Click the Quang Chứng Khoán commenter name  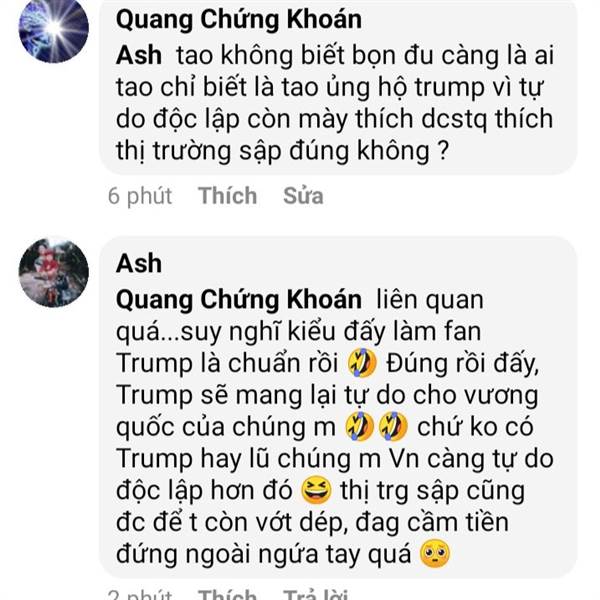pos(239,20)
